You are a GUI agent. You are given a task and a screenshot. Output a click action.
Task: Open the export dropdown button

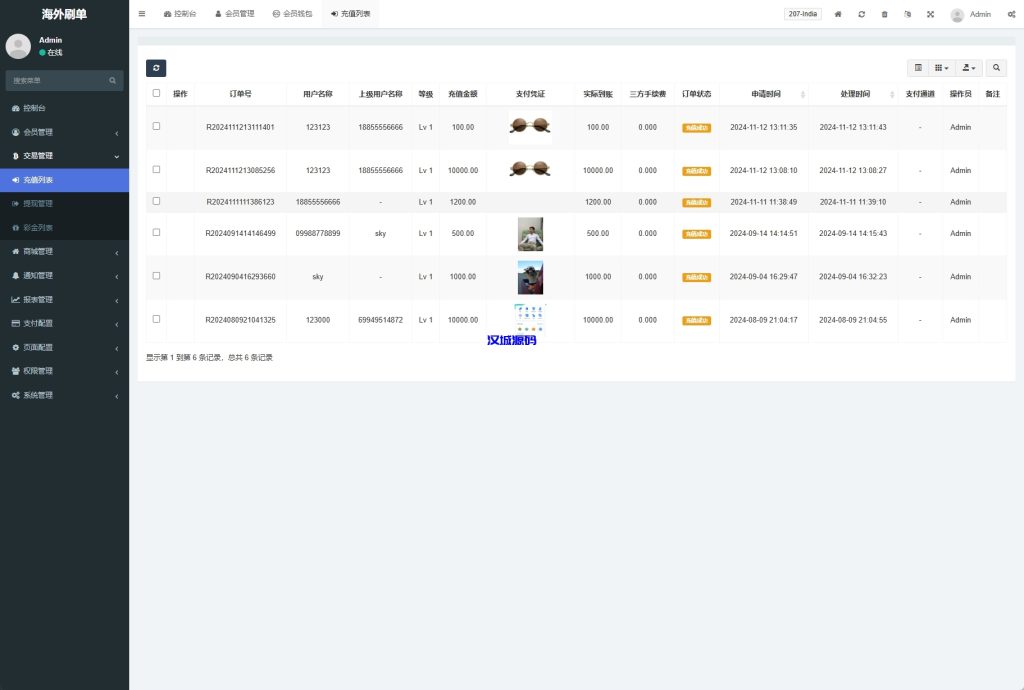click(967, 68)
